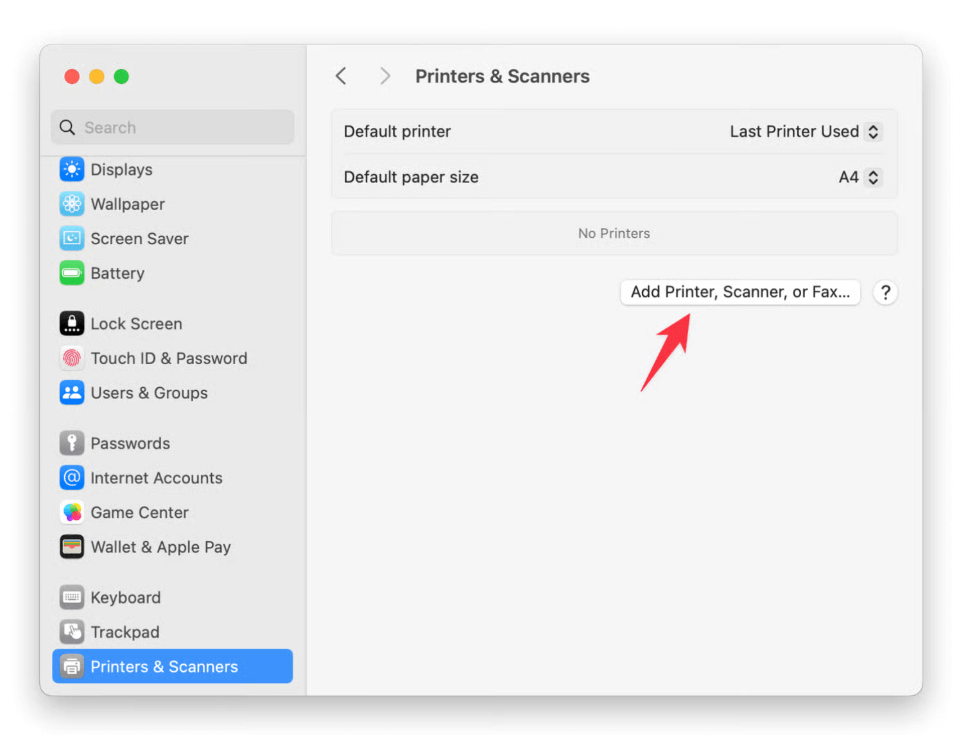
Task: Click the Wallpaper flower icon
Action: pos(72,204)
